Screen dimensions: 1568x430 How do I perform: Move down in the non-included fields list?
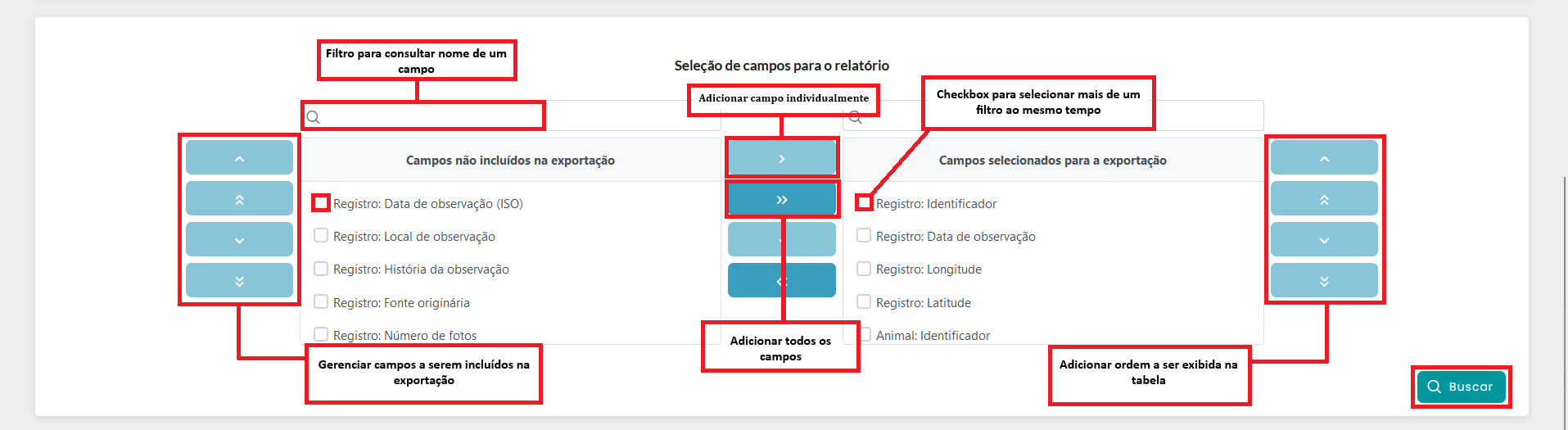[x=239, y=240]
